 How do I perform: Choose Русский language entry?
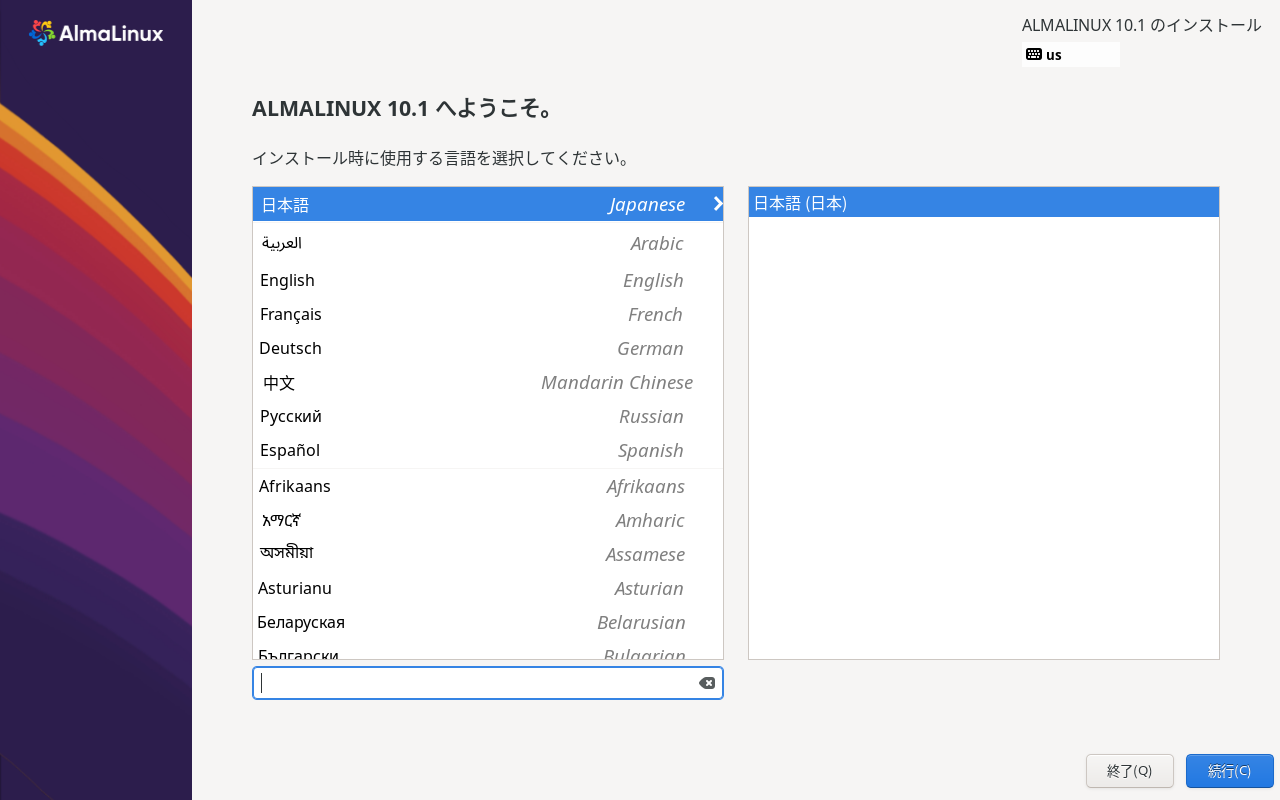tap(487, 416)
